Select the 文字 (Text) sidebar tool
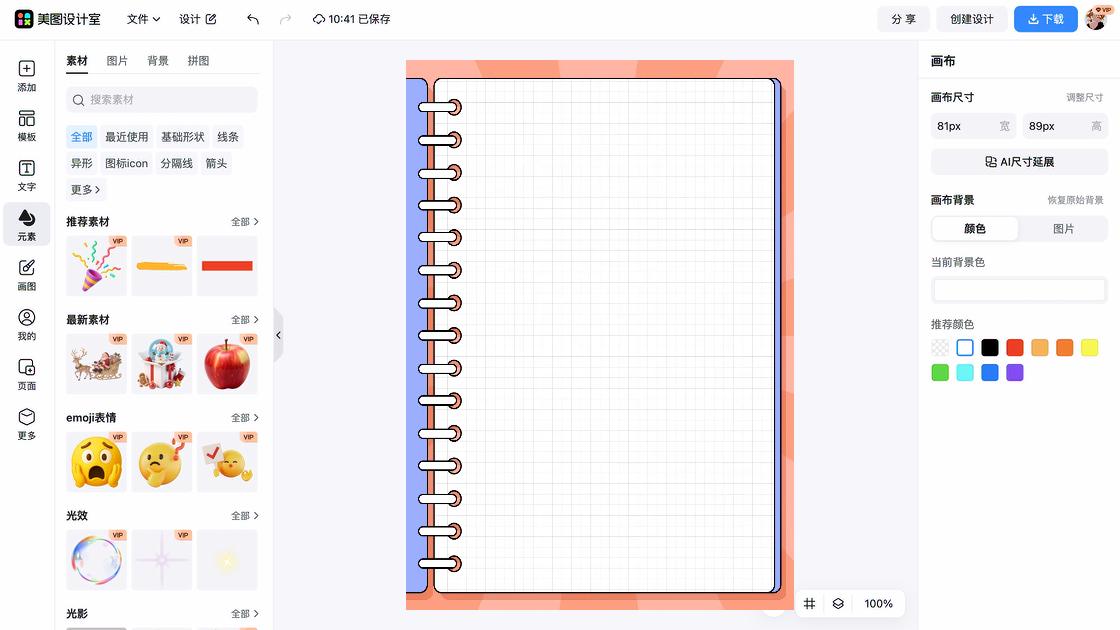Screen dimensions: 1120x630 point(26,175)
